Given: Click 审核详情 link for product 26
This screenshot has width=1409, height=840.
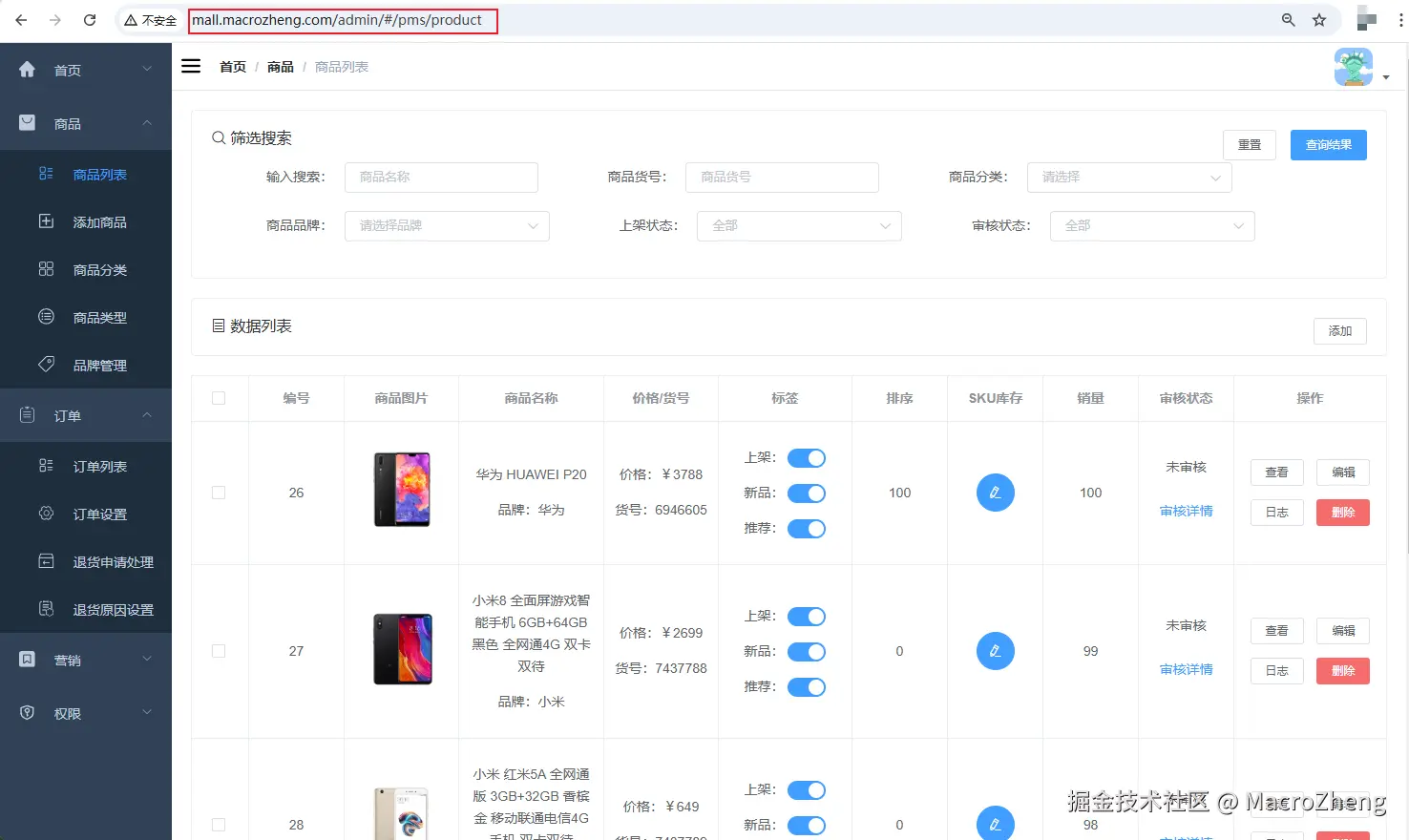Looking at the screenshot, I should (x=1187, y=511).
